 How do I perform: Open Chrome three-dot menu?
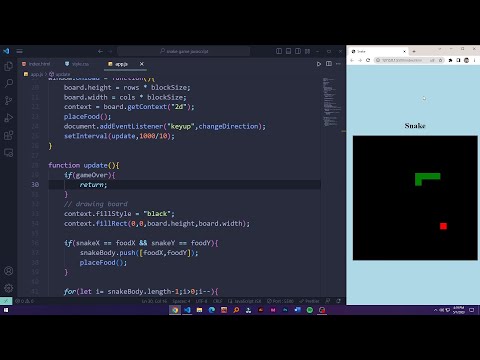[x=474, y=60]
